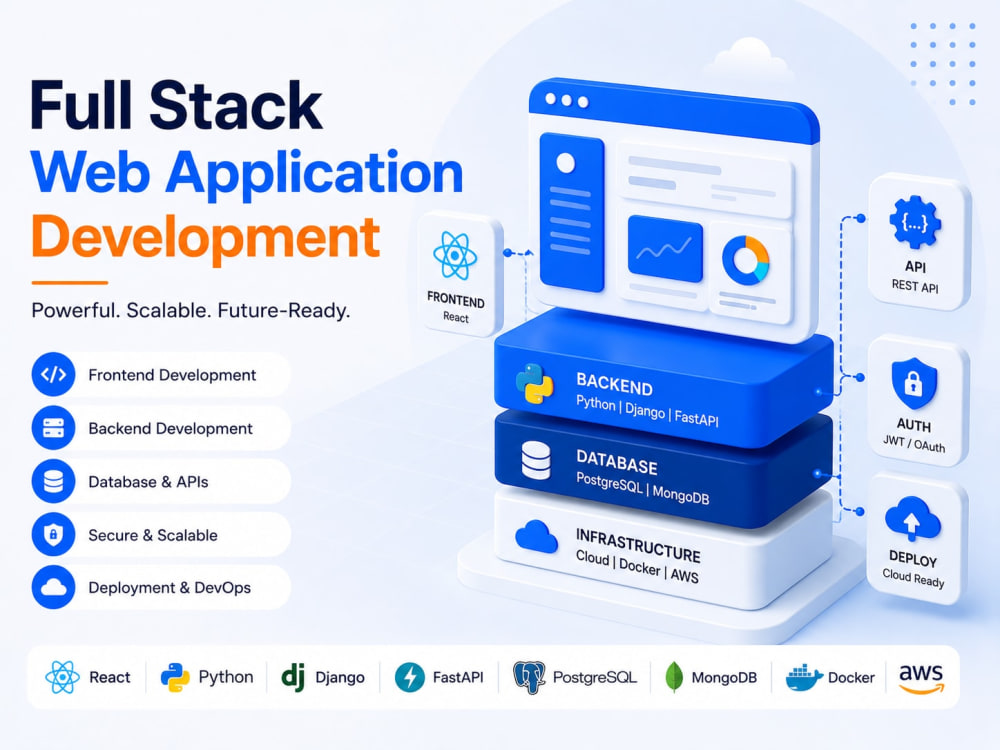
Task: Click the donut chart in browser mockup
Action: pos(746,260)
